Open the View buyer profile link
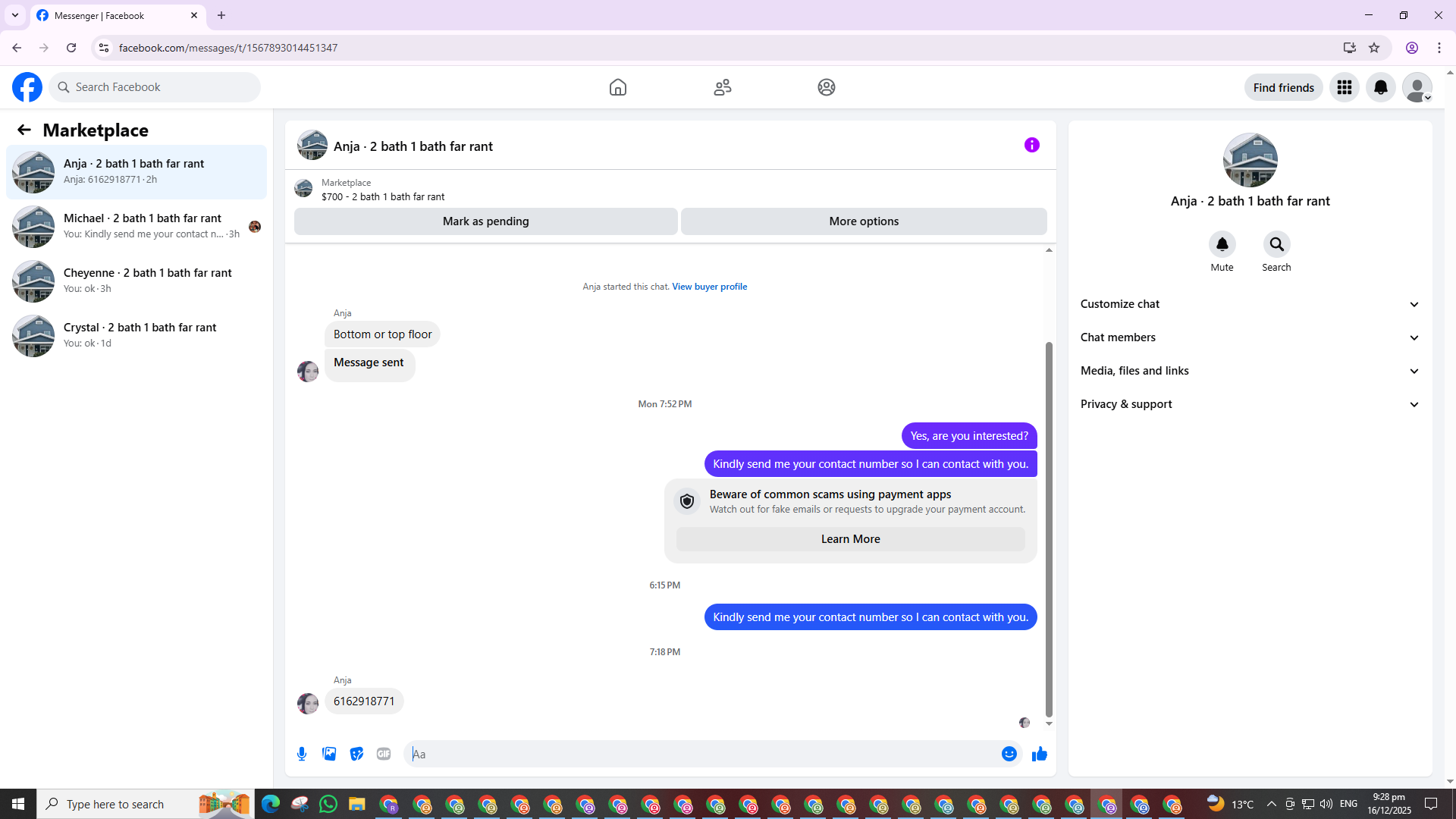This screenshot has width=1456, height=819. pyautogui.click(x=710, y=287)
